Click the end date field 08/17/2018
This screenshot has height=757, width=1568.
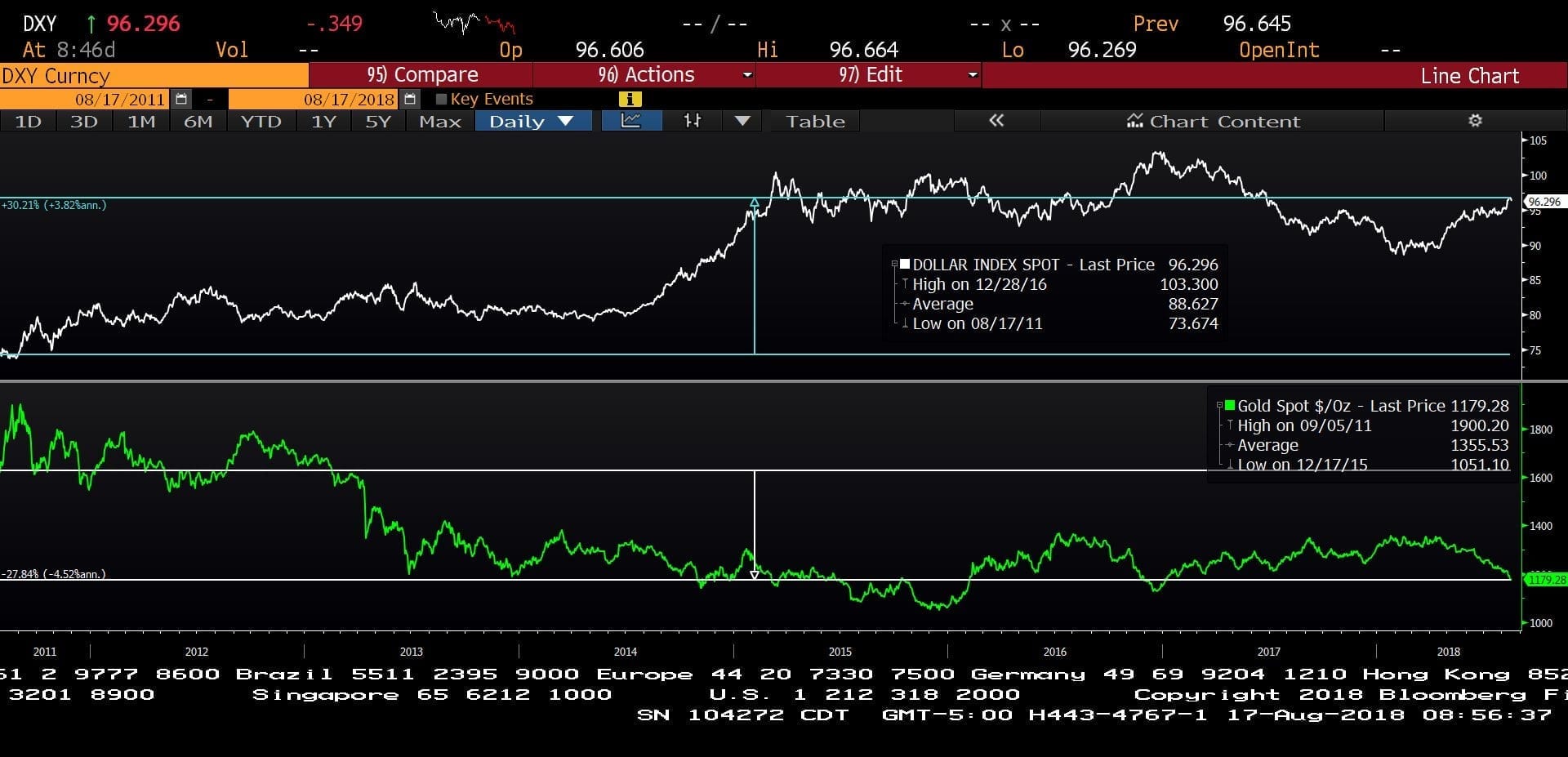(x=315, y=99)
